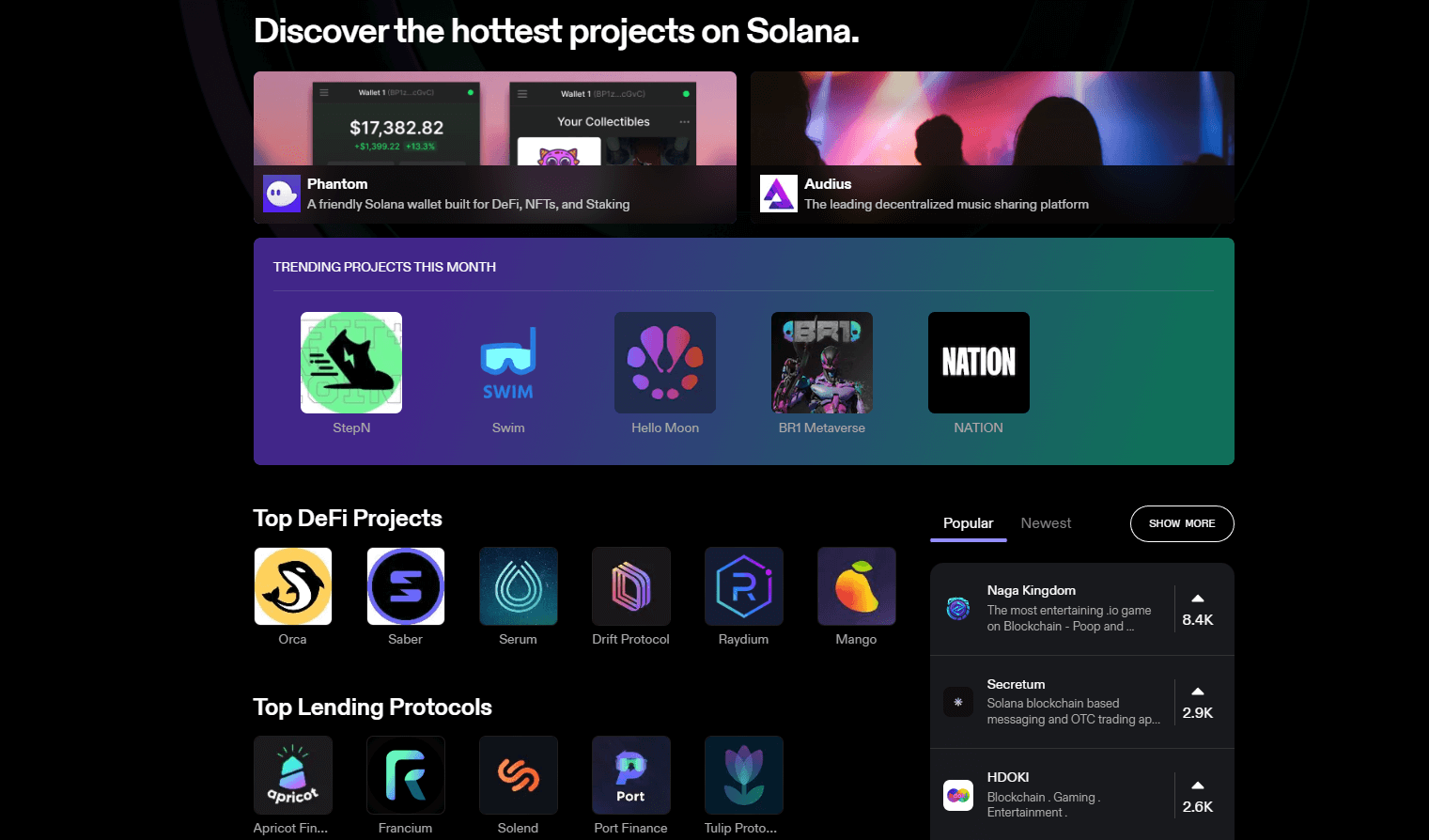Image resolution: width=1429 pixels, height=840 pixels.
Task: Upvote HDOKI with the arrow
Action: (1198, 786)
